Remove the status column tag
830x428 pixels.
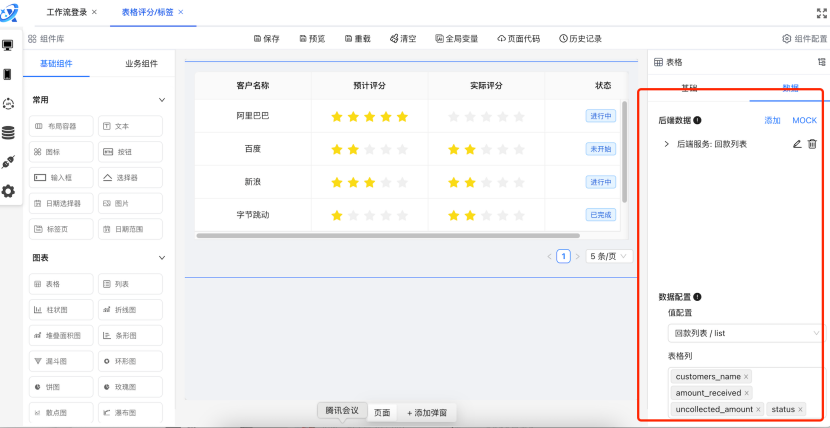800,409
